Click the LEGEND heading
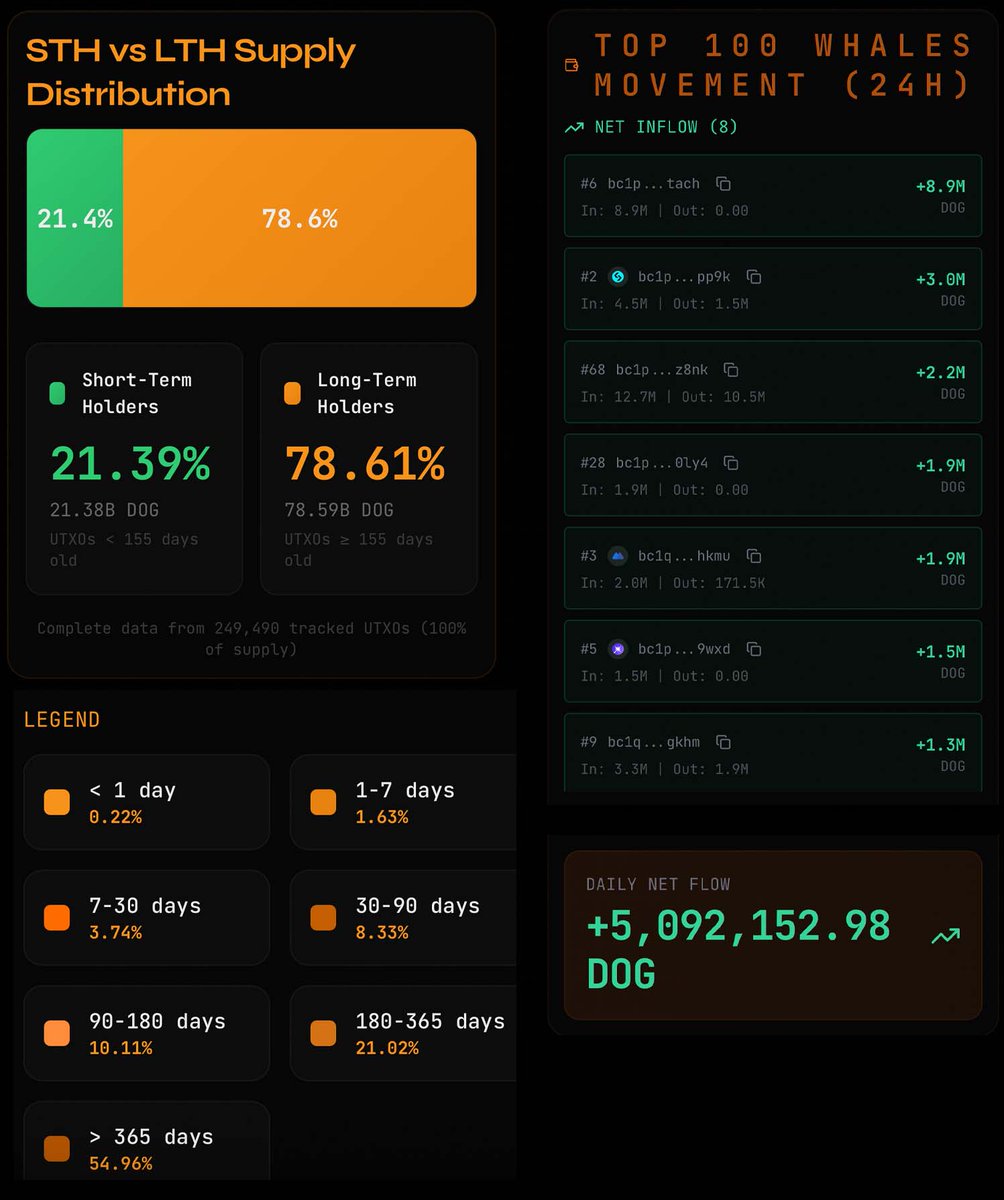 (62, 720)
